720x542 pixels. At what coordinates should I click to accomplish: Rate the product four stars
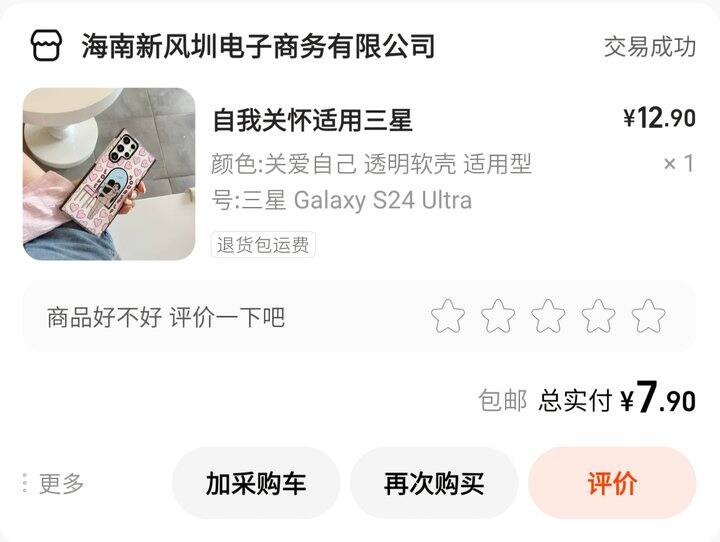click(598, 316)
